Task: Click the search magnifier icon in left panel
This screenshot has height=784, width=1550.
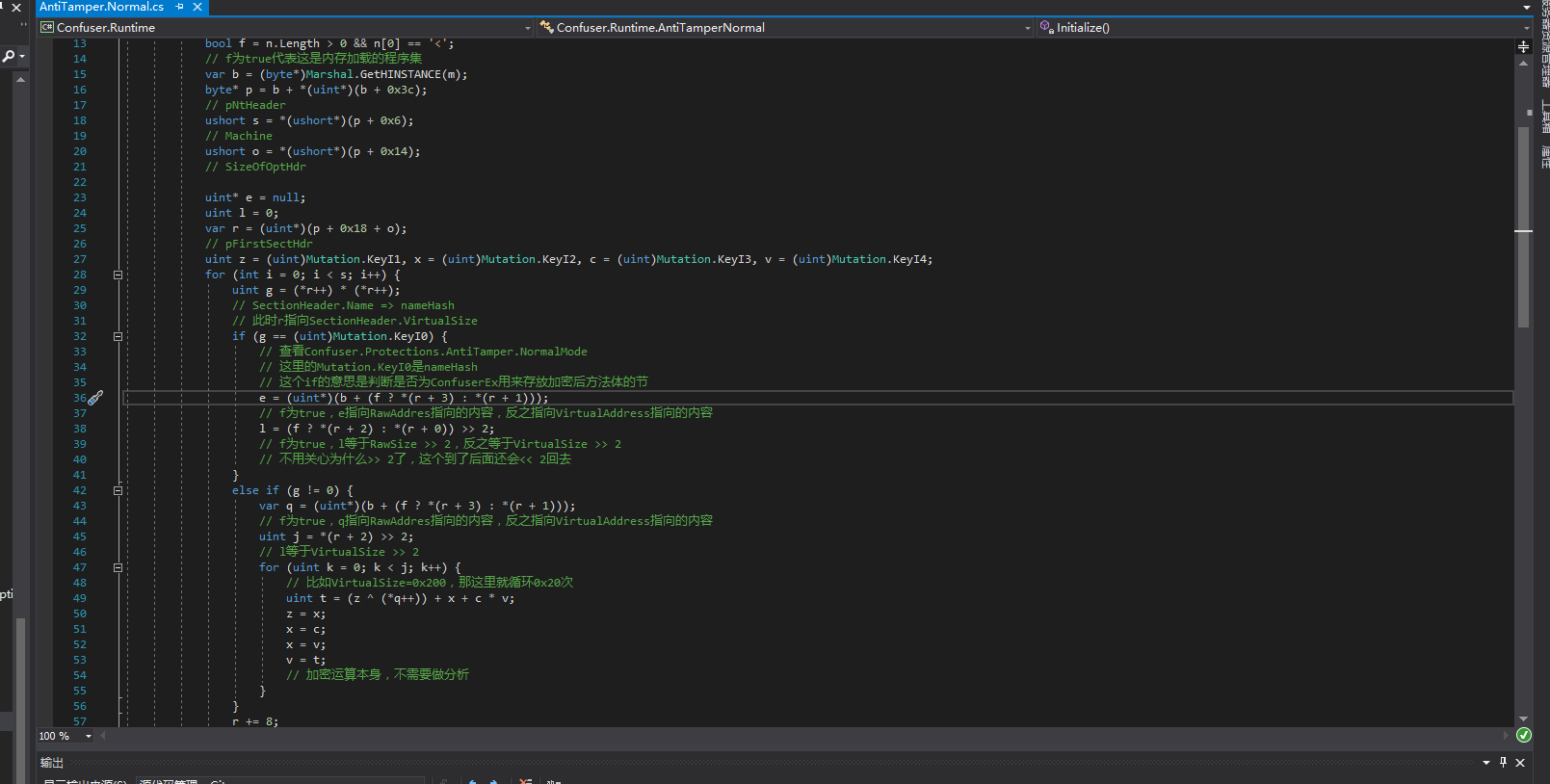Action: (9, 57)
